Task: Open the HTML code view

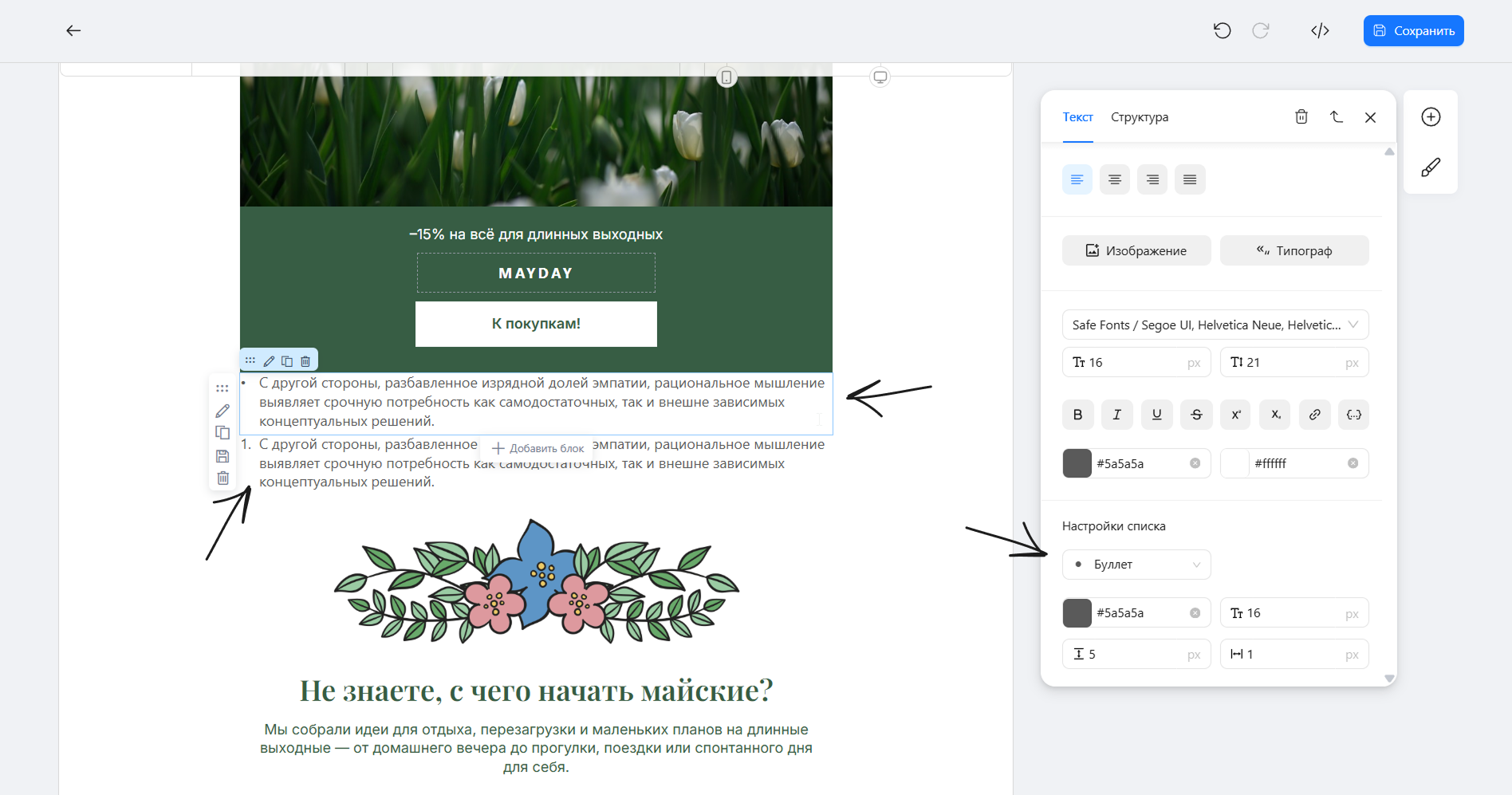Action: (1320, 31)
